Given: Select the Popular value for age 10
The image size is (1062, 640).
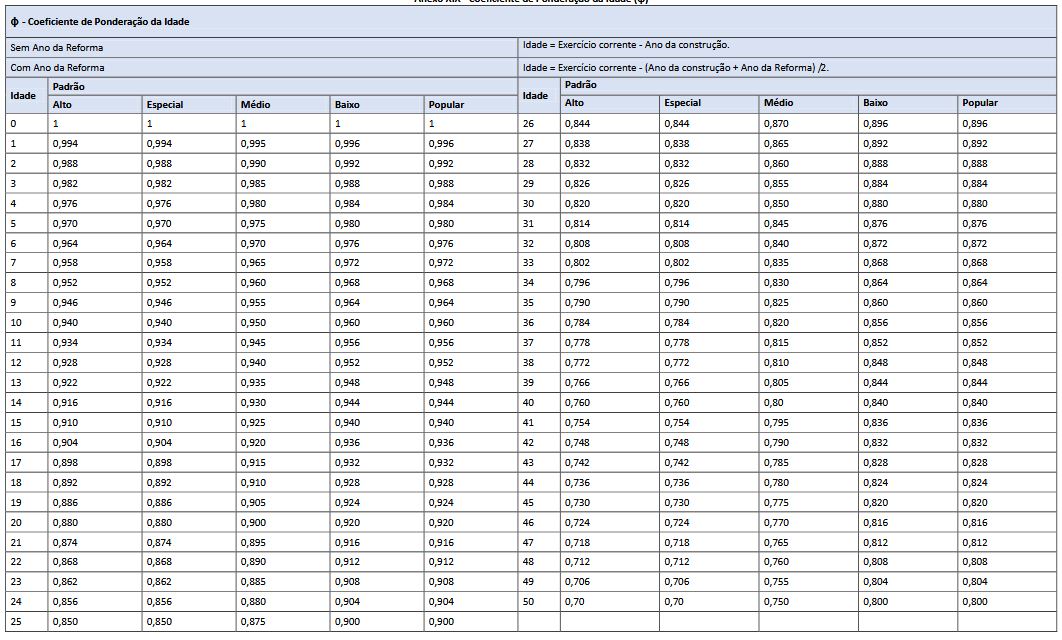Looking at the screenshot, I should (x=441, y=323).
